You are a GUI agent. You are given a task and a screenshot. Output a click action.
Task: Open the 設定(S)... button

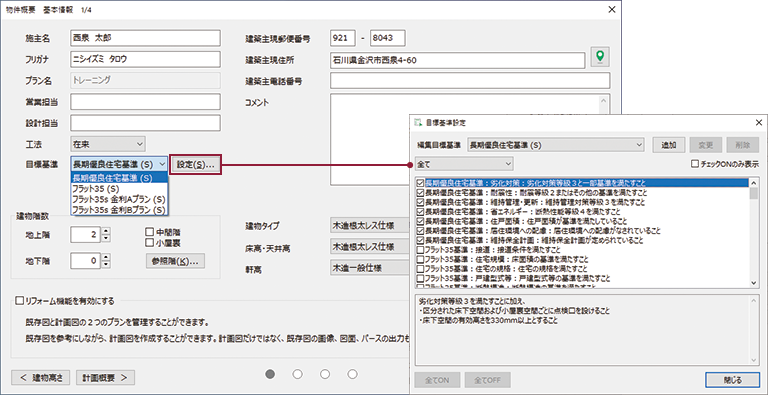(x=195, y=165)
